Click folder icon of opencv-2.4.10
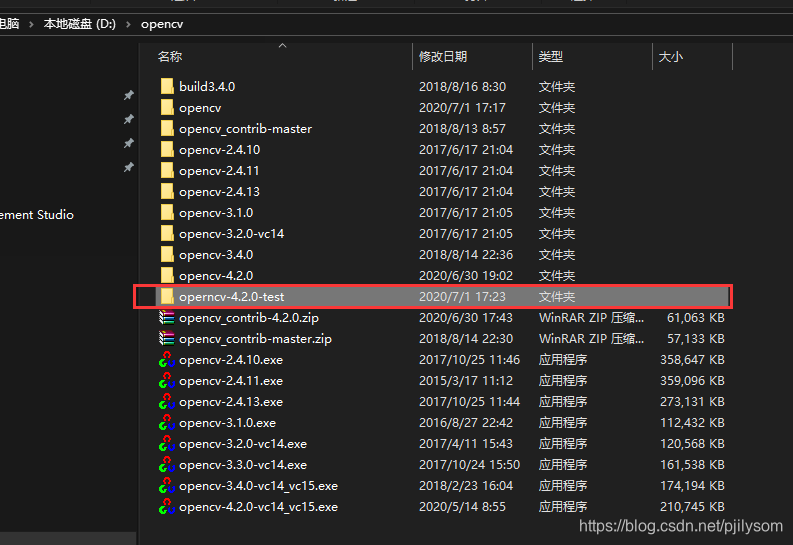 [x=167, y=150]
